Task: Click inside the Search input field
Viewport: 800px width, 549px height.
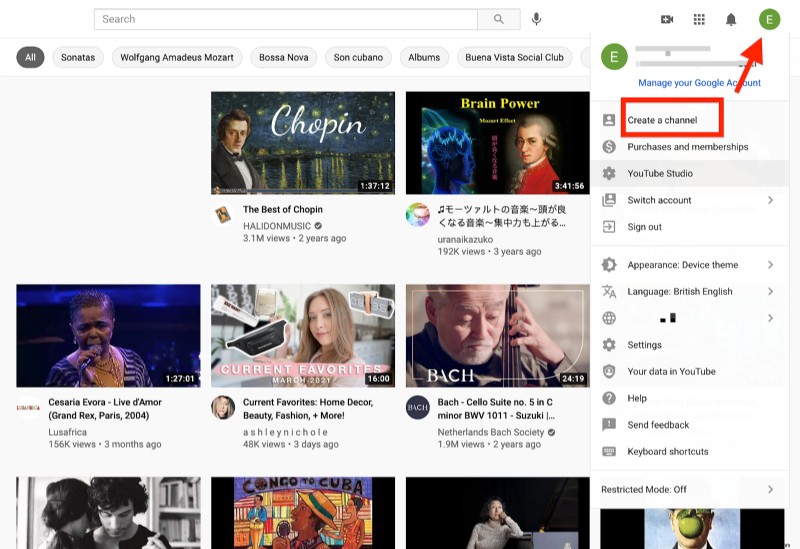Action: coord(288,19)
